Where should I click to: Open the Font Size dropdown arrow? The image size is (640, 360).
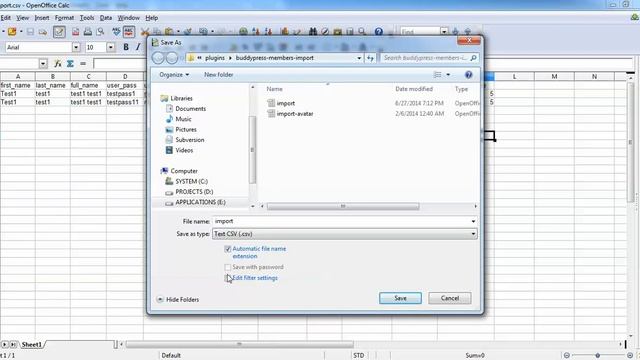[x=111, y=47]
